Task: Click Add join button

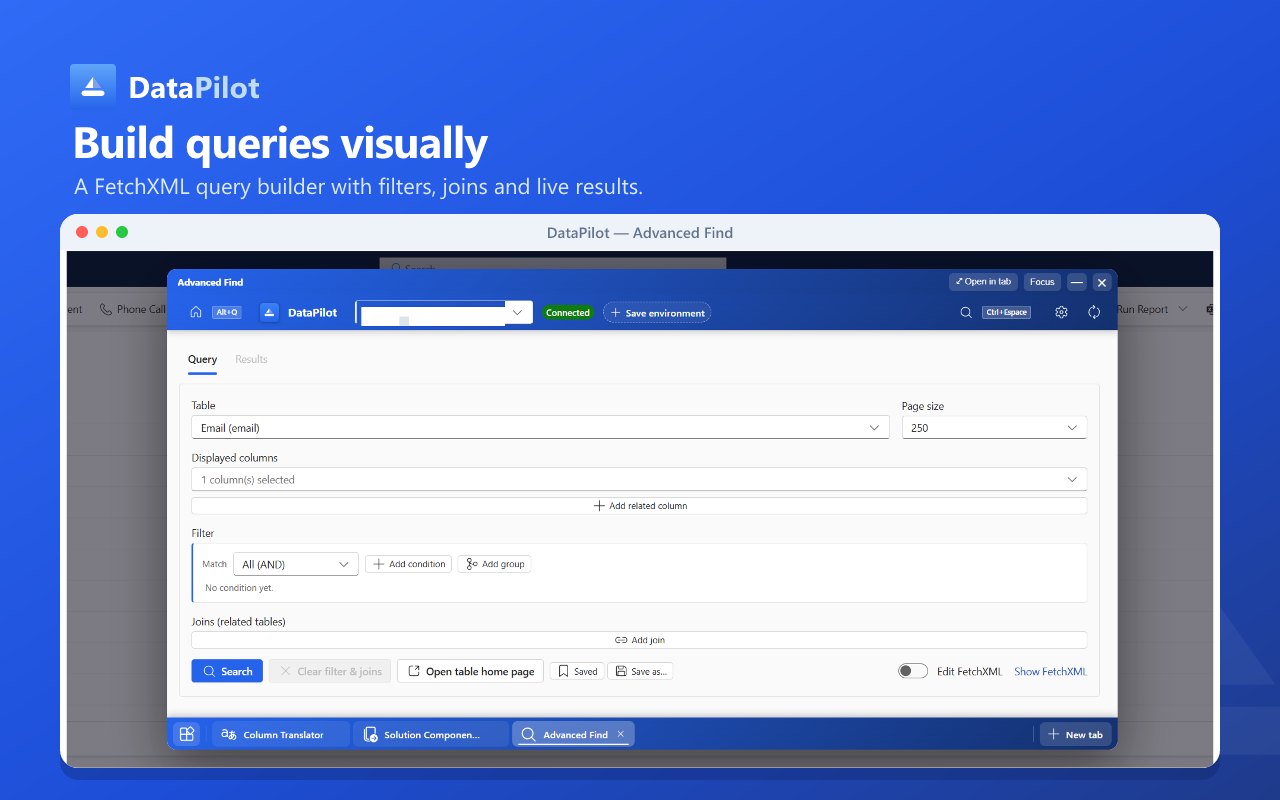Action: [639, 640]
